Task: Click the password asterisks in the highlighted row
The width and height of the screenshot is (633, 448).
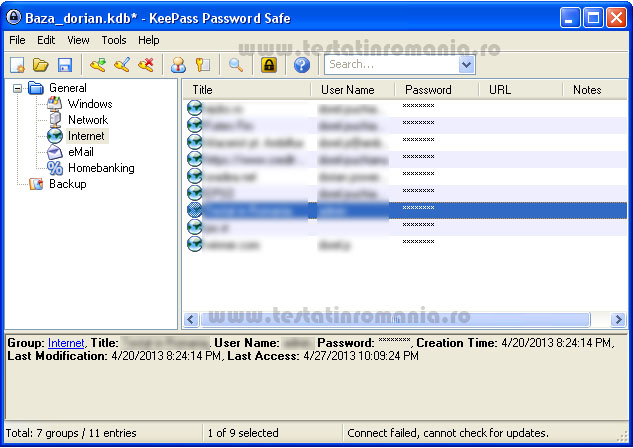Action: coord(418,208)
